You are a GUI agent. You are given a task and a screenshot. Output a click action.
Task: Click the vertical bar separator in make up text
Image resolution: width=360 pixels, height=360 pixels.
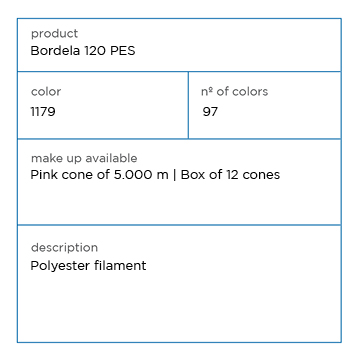click(175, 175)
